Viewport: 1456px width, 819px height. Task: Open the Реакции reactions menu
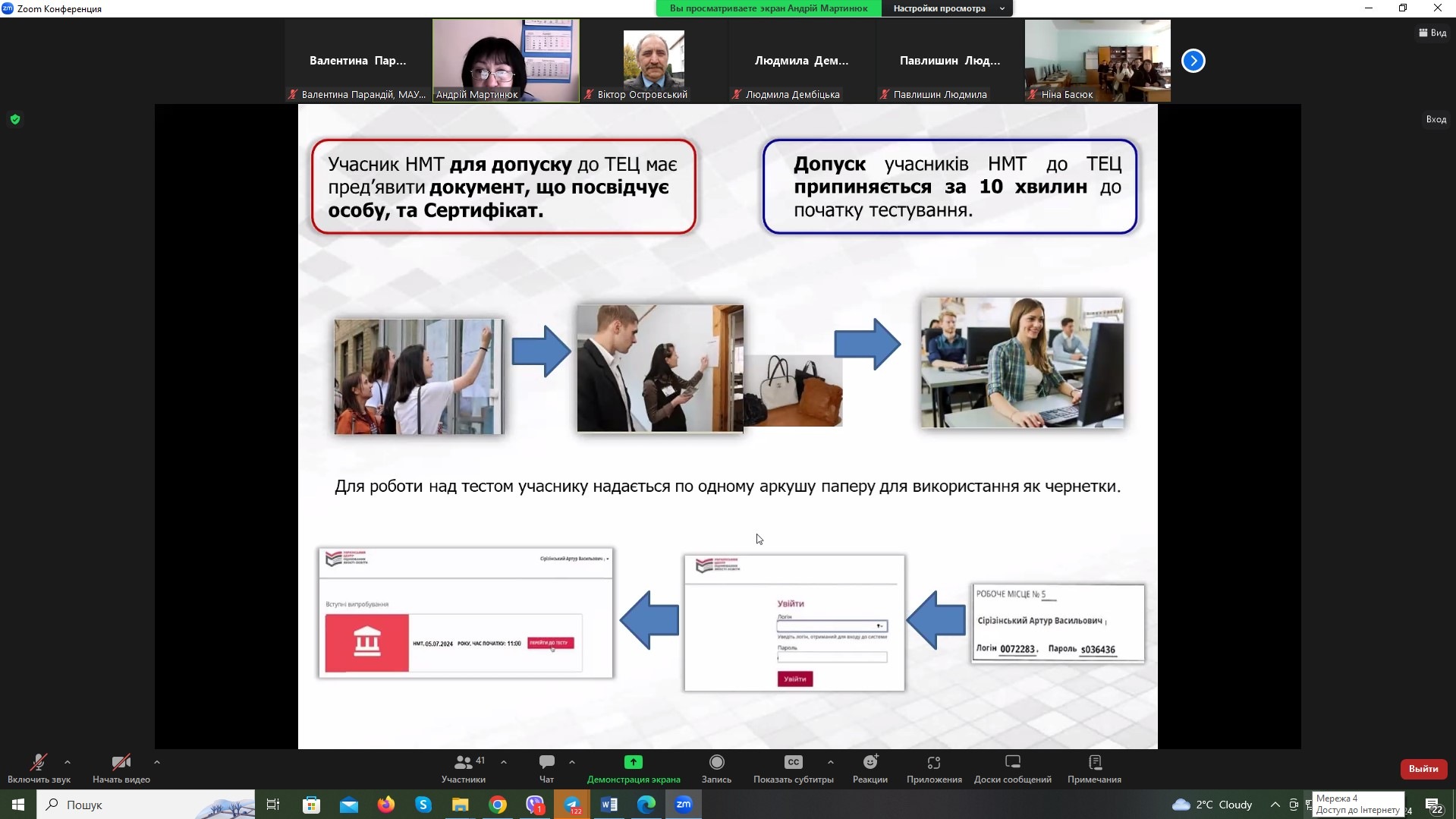point(870,763)
